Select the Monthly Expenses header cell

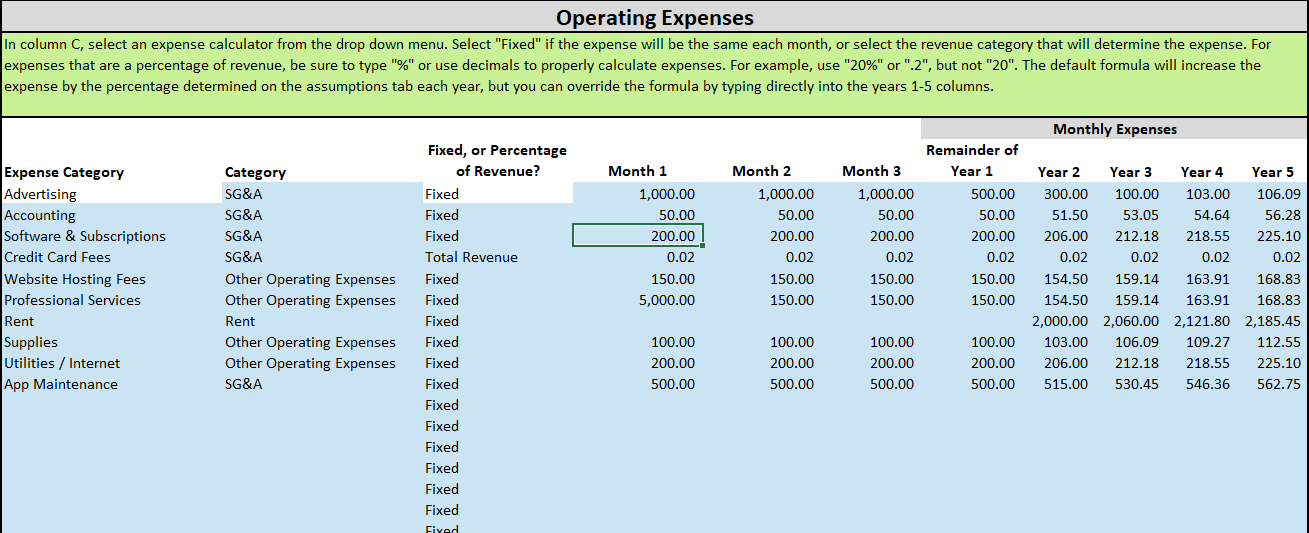click(1115, 129)
